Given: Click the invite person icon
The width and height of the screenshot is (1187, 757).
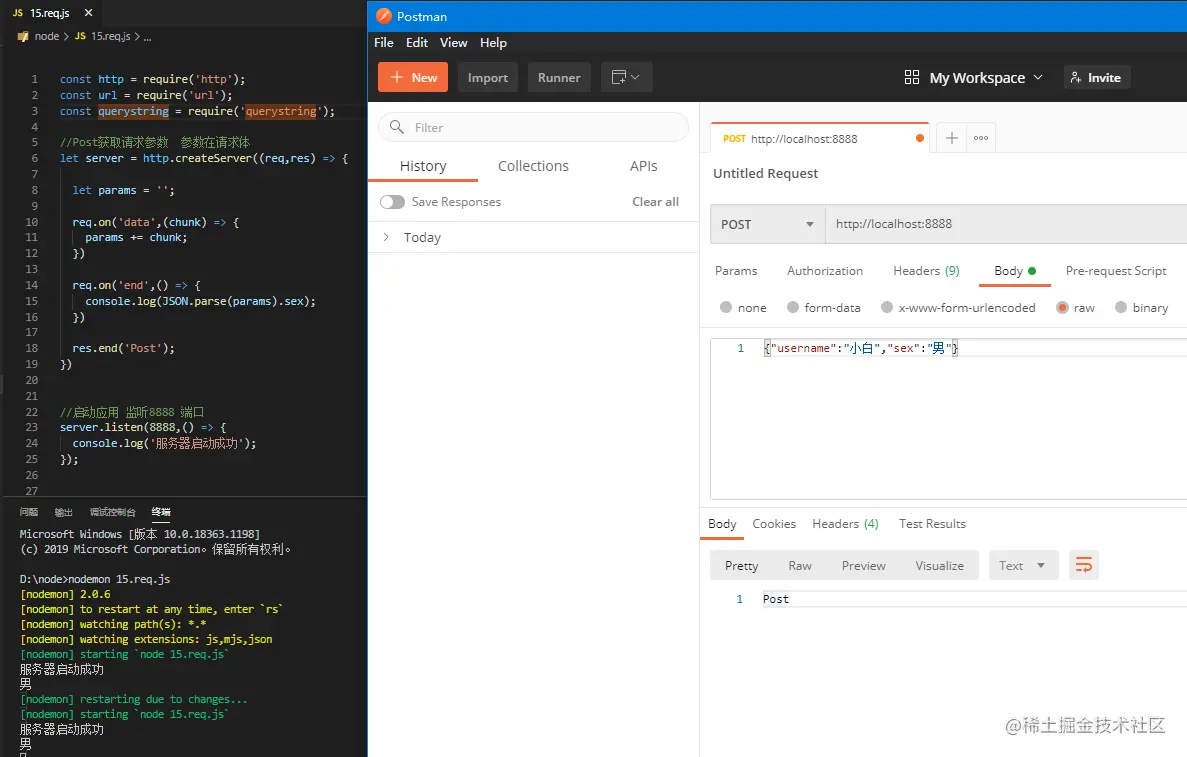Looking at the screenshot, I should click(1076, 77).
